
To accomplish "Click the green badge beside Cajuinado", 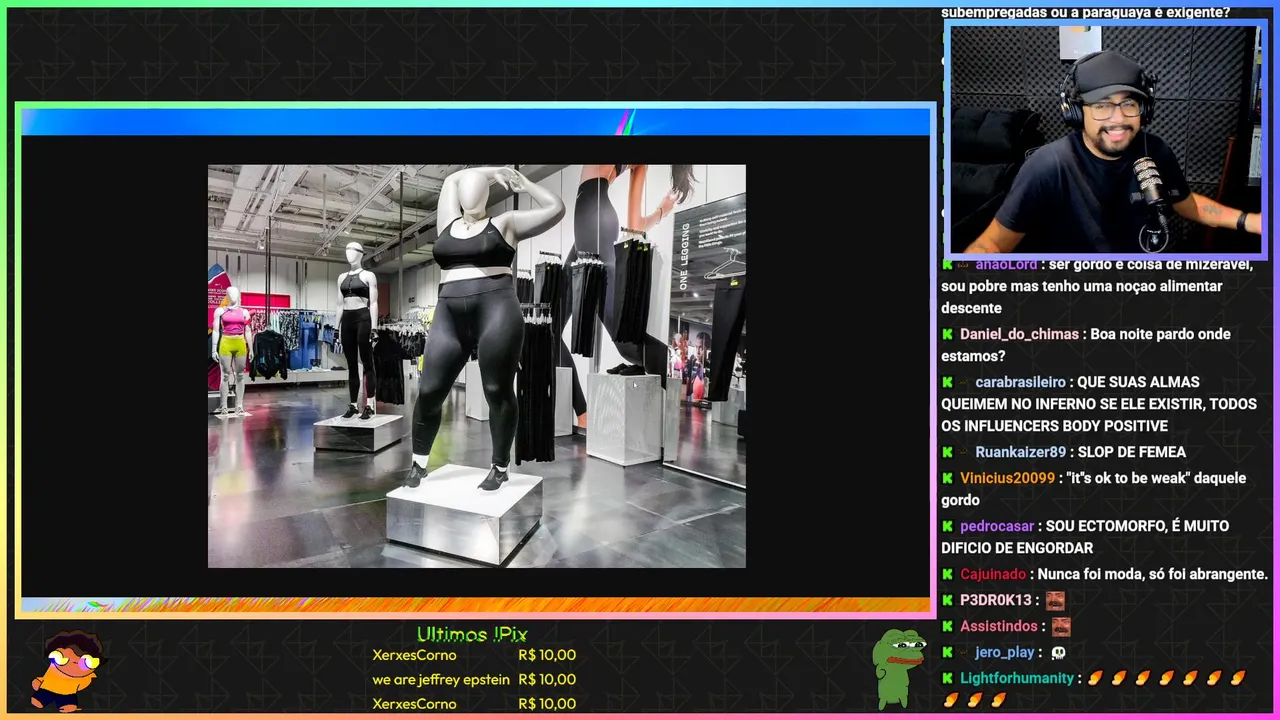I will click(947, 574).
